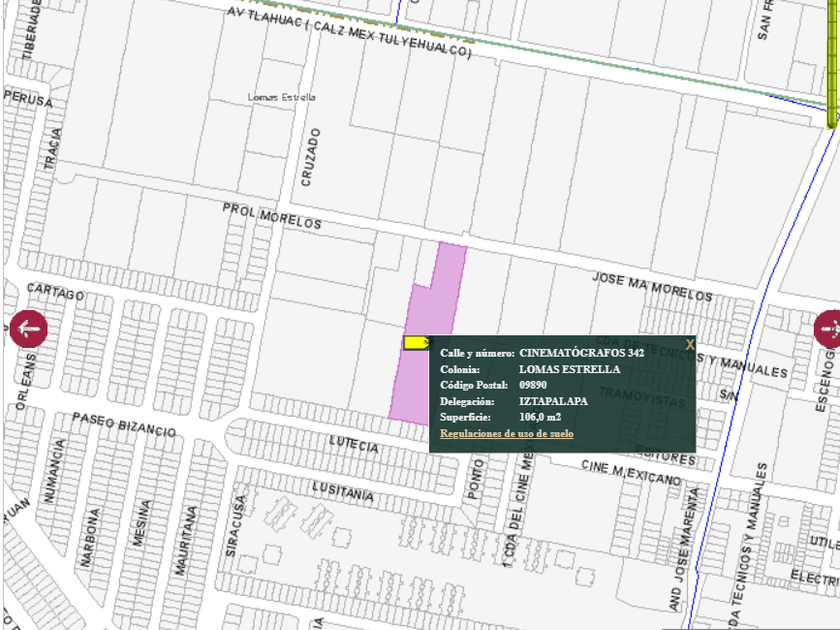Viewport: 840px width, 630px height.
Task: Click the LOMAS ESTRELLA colonia value
Action: pos(569,369)
